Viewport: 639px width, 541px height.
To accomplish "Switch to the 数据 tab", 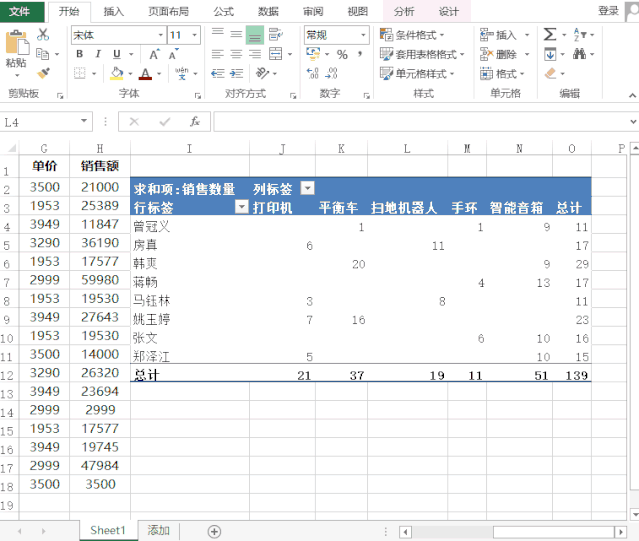I will tap(268, 11).
